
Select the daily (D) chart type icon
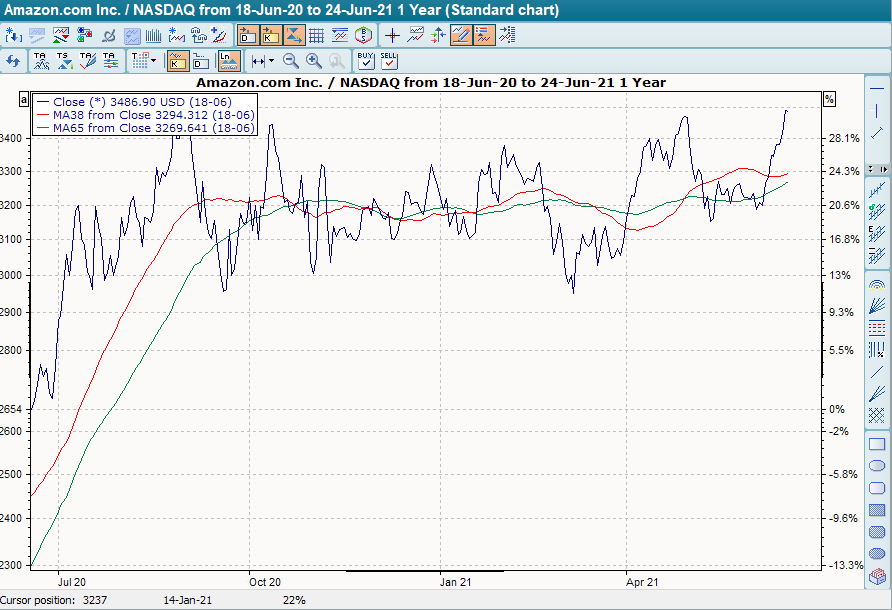pyautogui.click(x=245, y=34)
